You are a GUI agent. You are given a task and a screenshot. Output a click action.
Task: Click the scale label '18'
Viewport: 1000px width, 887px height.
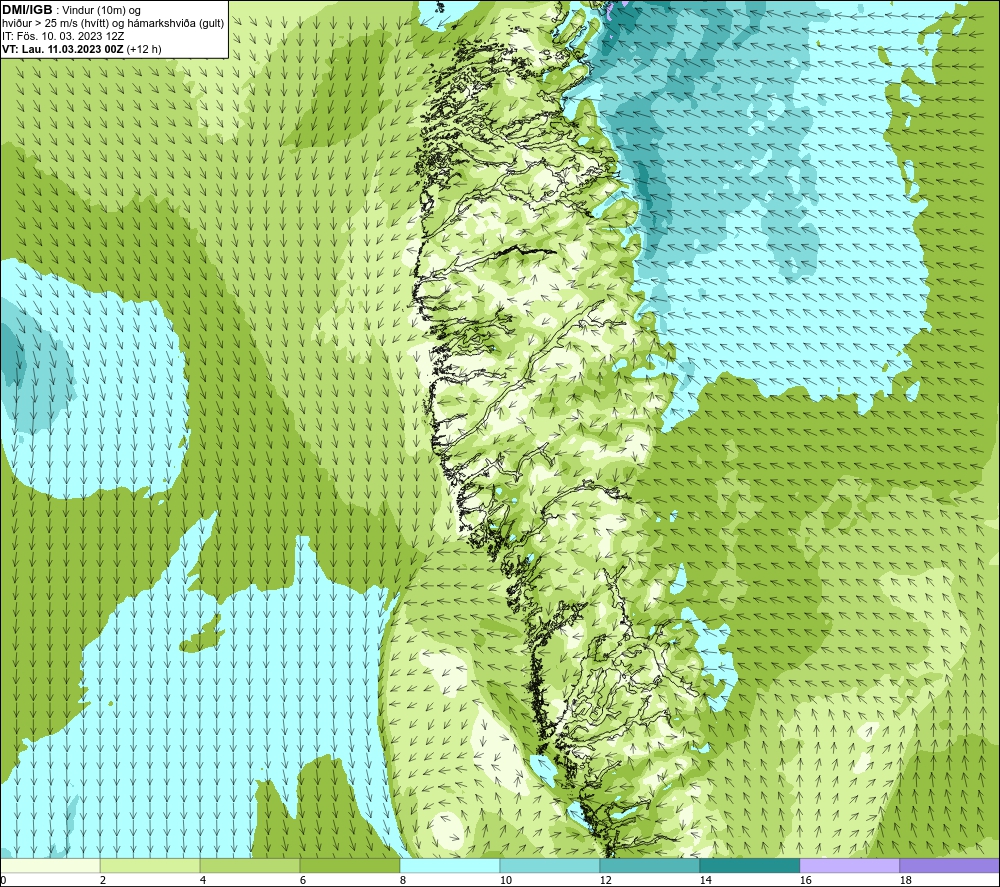pos(905,881)
